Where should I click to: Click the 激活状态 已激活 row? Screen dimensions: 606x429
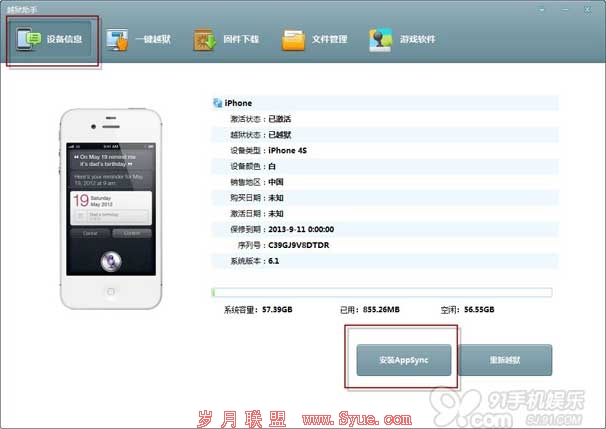[x=385, y=119]
